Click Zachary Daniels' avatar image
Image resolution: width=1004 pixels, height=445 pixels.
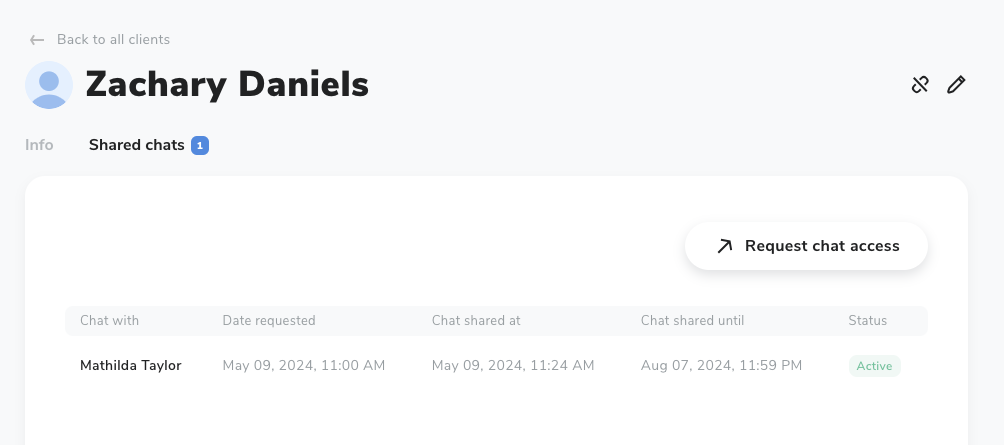tap(49, 85)
